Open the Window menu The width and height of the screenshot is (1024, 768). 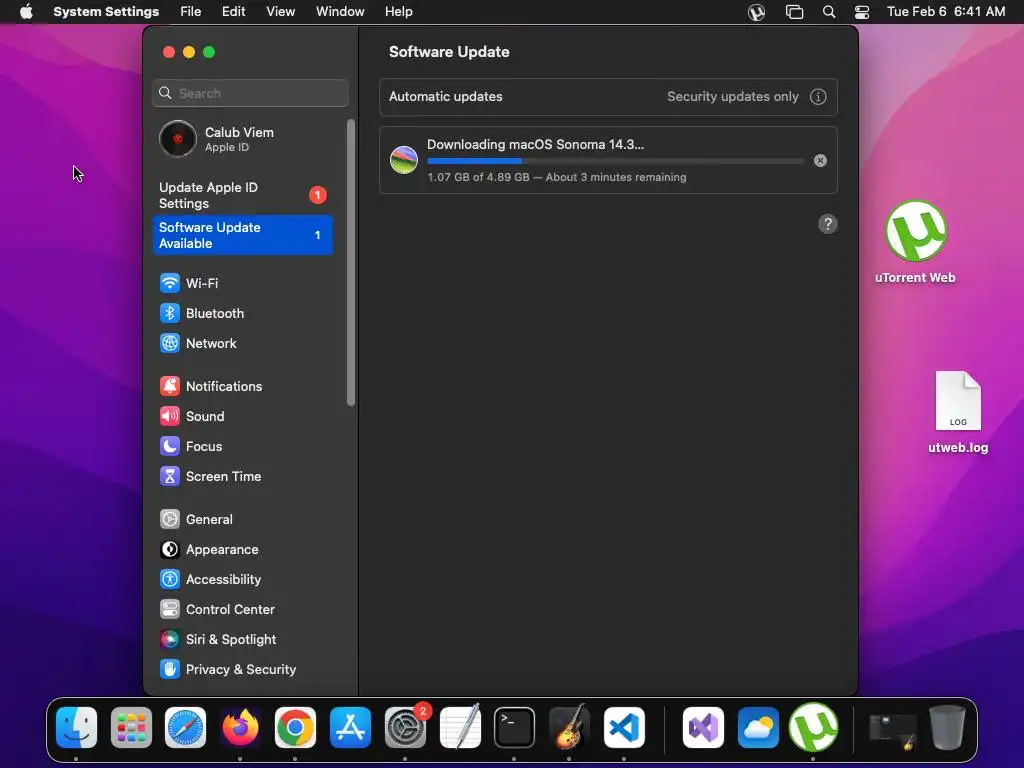click(x=340, y=12)
